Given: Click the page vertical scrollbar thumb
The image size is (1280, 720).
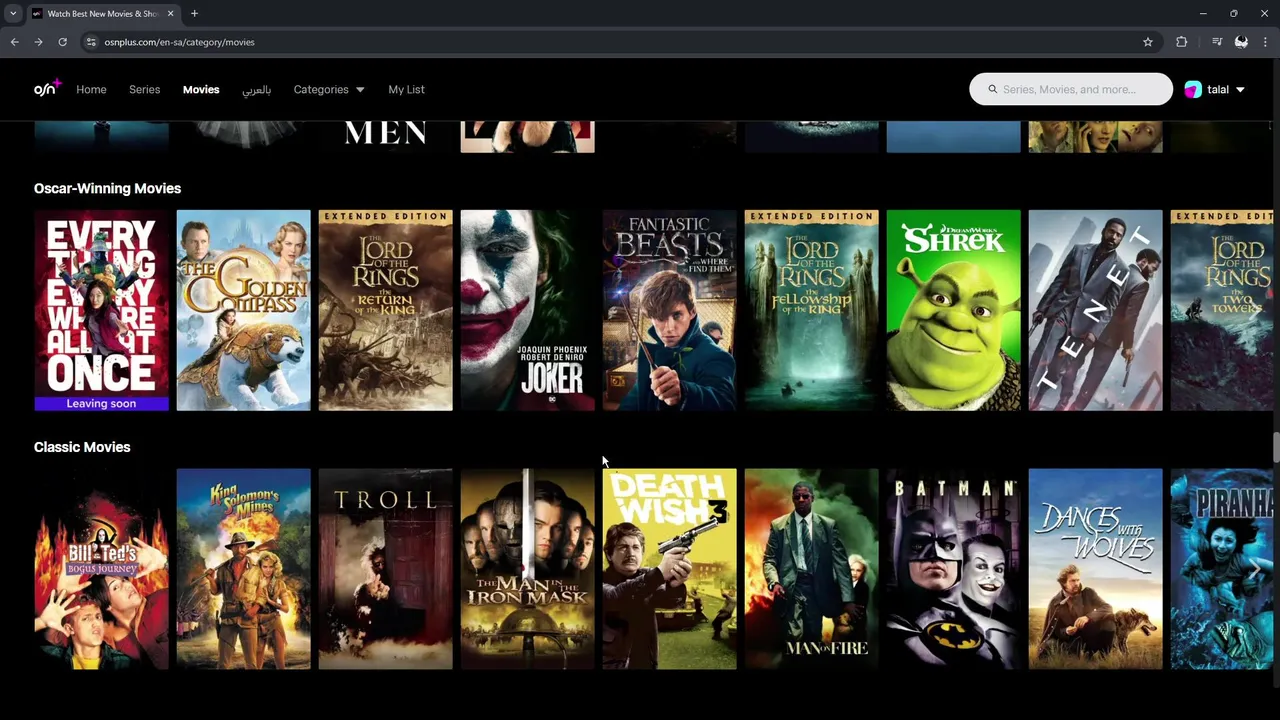Looking at the screenshot, I should (x=1276, y=448).
